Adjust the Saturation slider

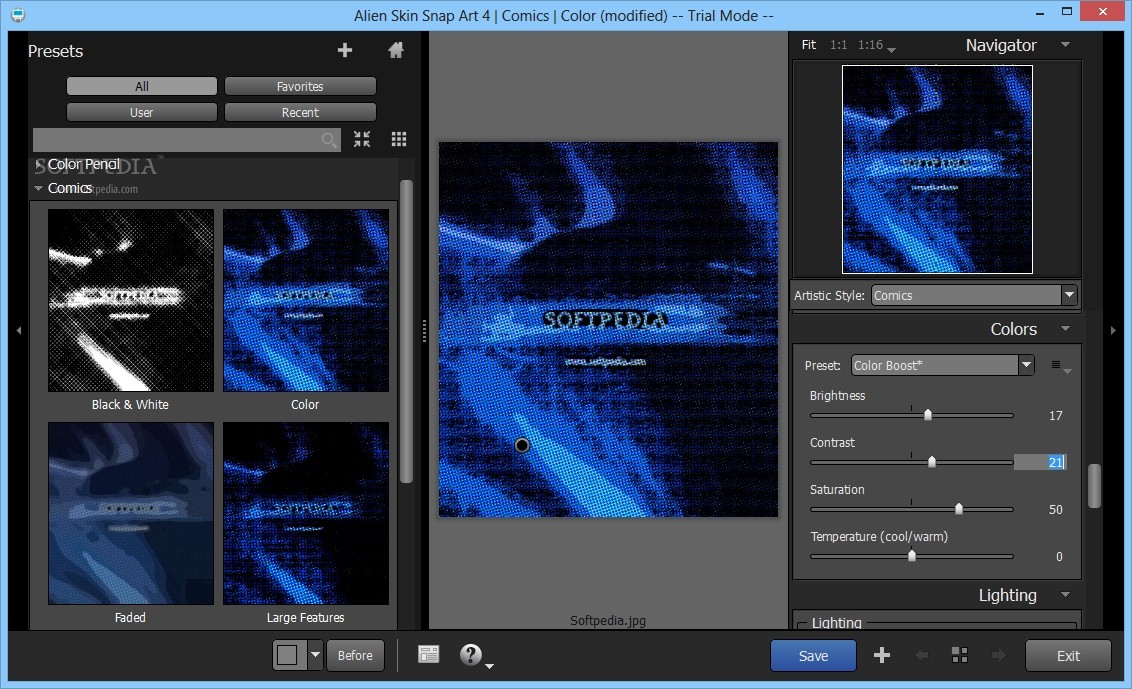959,508
